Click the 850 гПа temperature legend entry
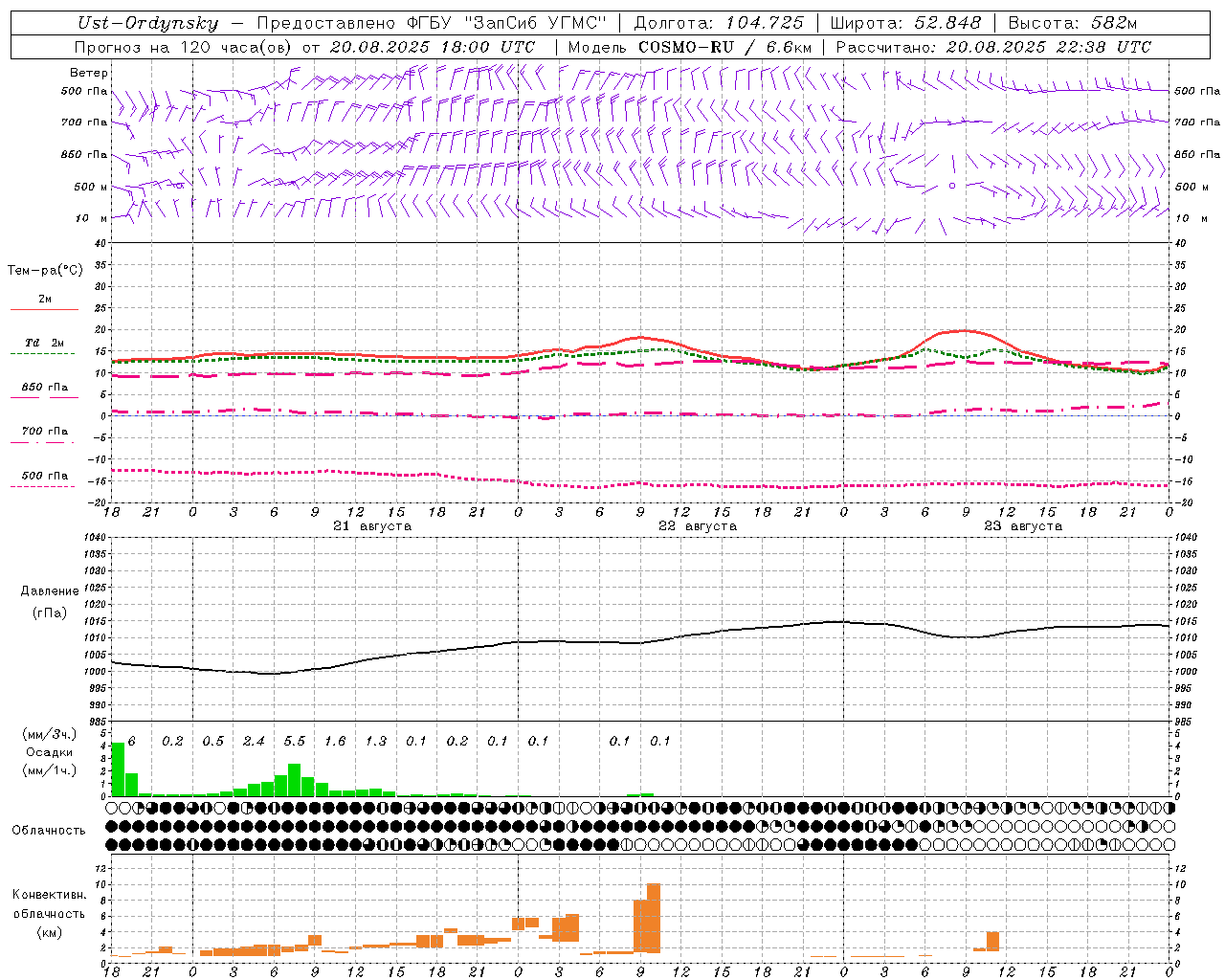The height and width of the screenshot is (980, 1225). point(44,388)
